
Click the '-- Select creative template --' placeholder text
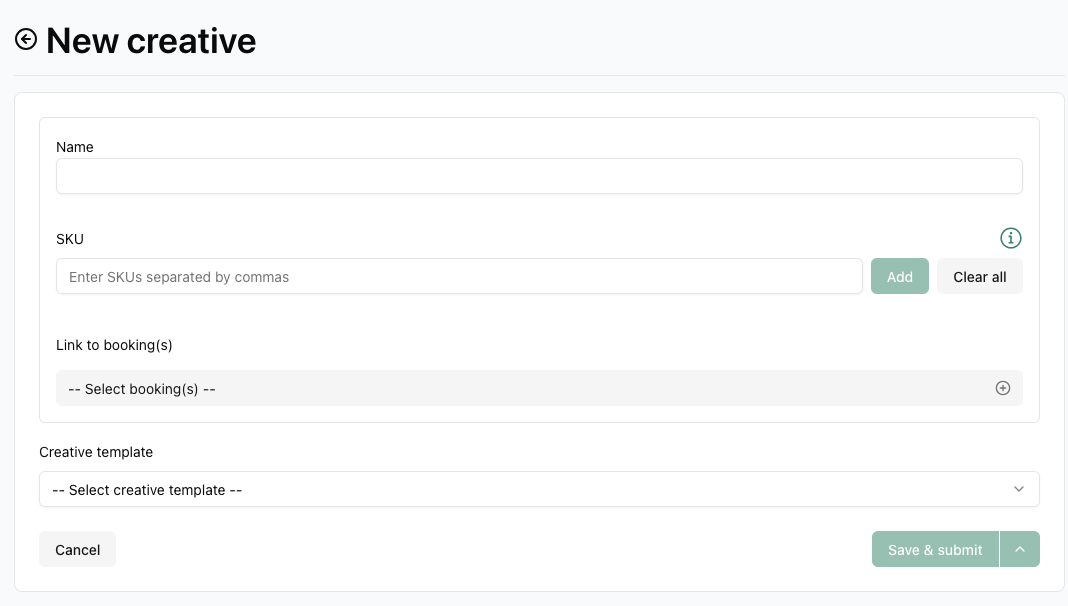click(147, 490)
